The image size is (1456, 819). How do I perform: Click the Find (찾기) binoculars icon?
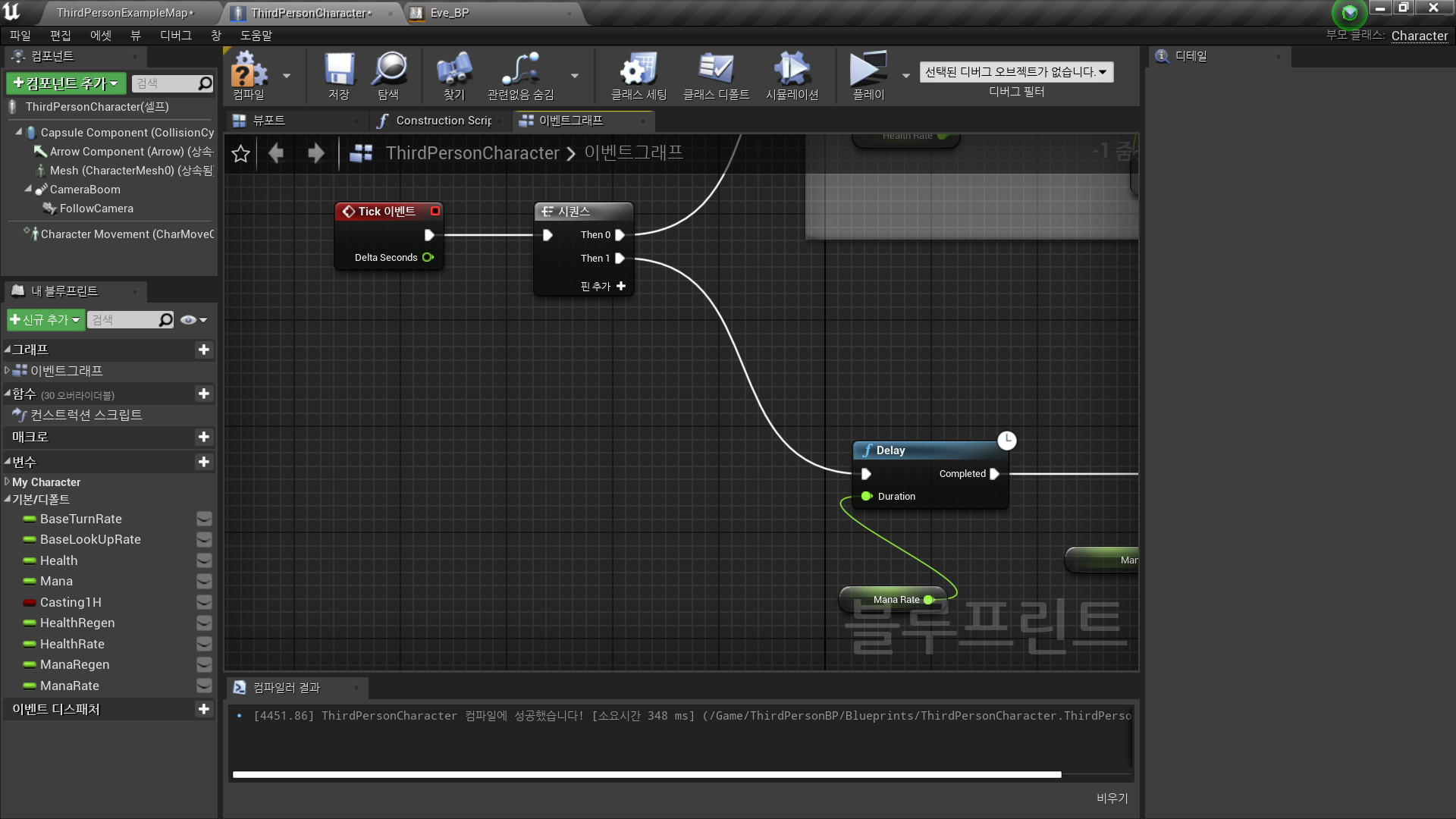[x=453, y=71]
